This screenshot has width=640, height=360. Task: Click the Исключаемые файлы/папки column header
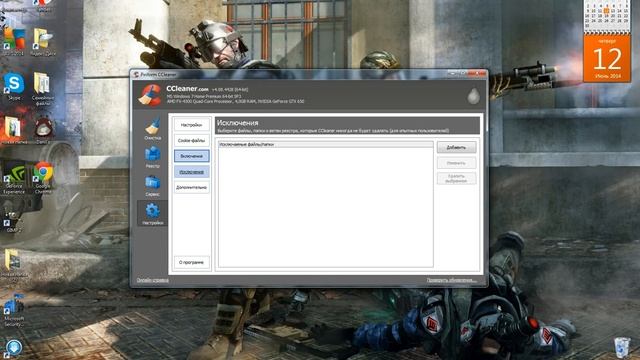click(x=326, y=144)
